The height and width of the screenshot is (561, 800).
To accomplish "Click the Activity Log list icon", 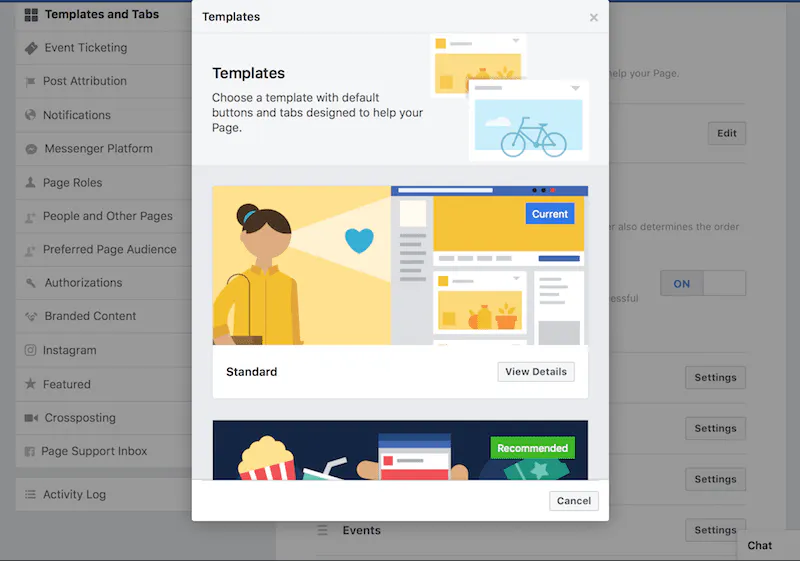I will (x=31, y=494).
